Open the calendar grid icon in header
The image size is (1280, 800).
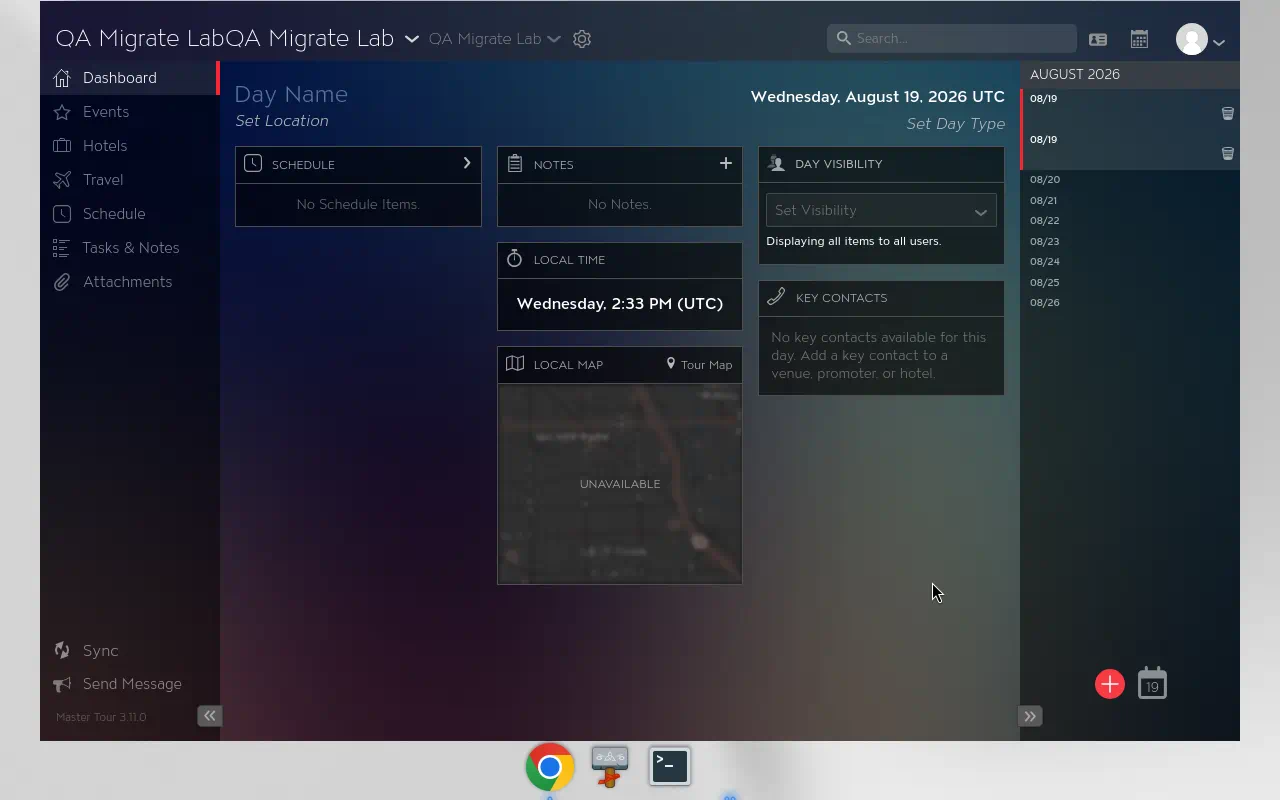point(1139,39)
